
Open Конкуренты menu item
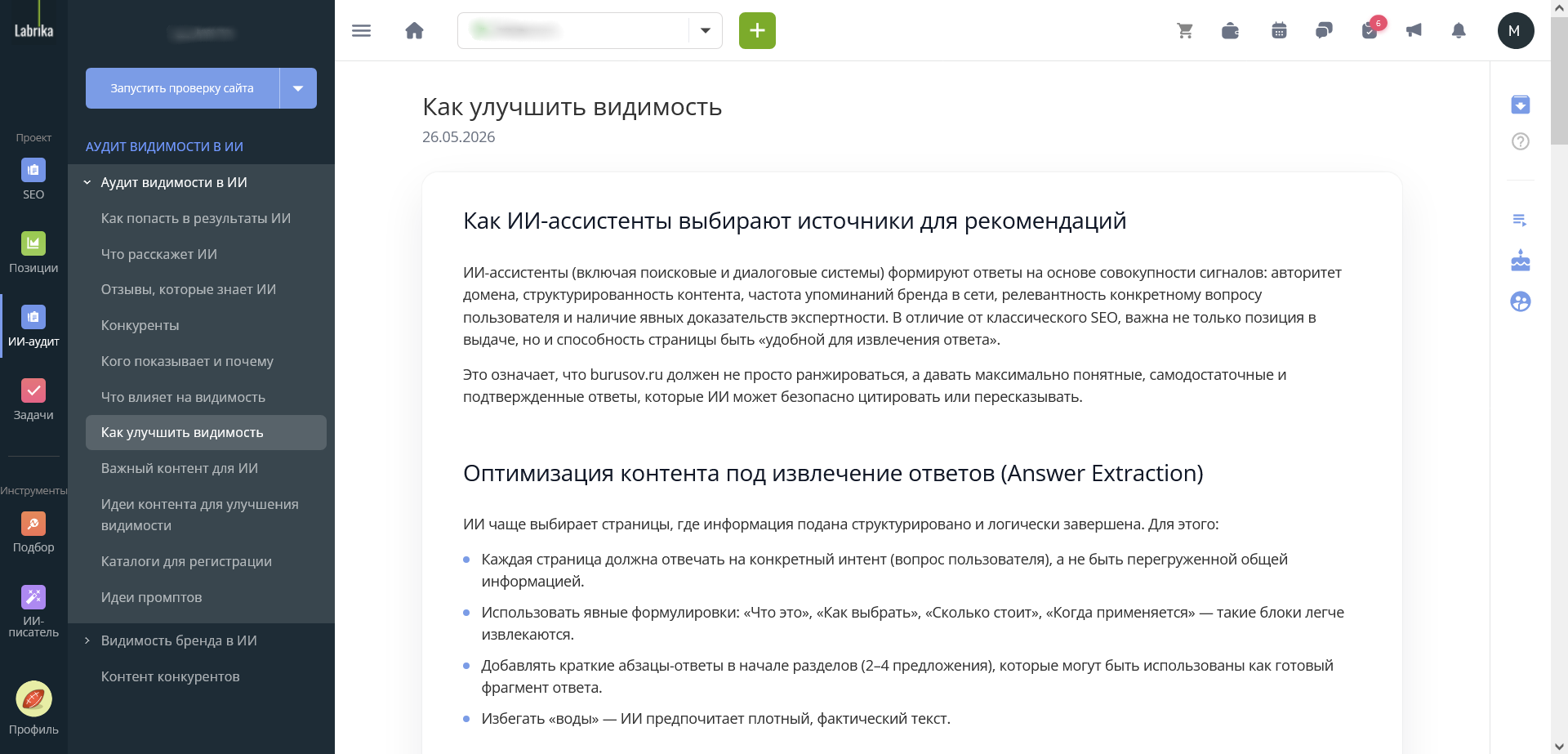pyautogui.click(x=140, y=325)
